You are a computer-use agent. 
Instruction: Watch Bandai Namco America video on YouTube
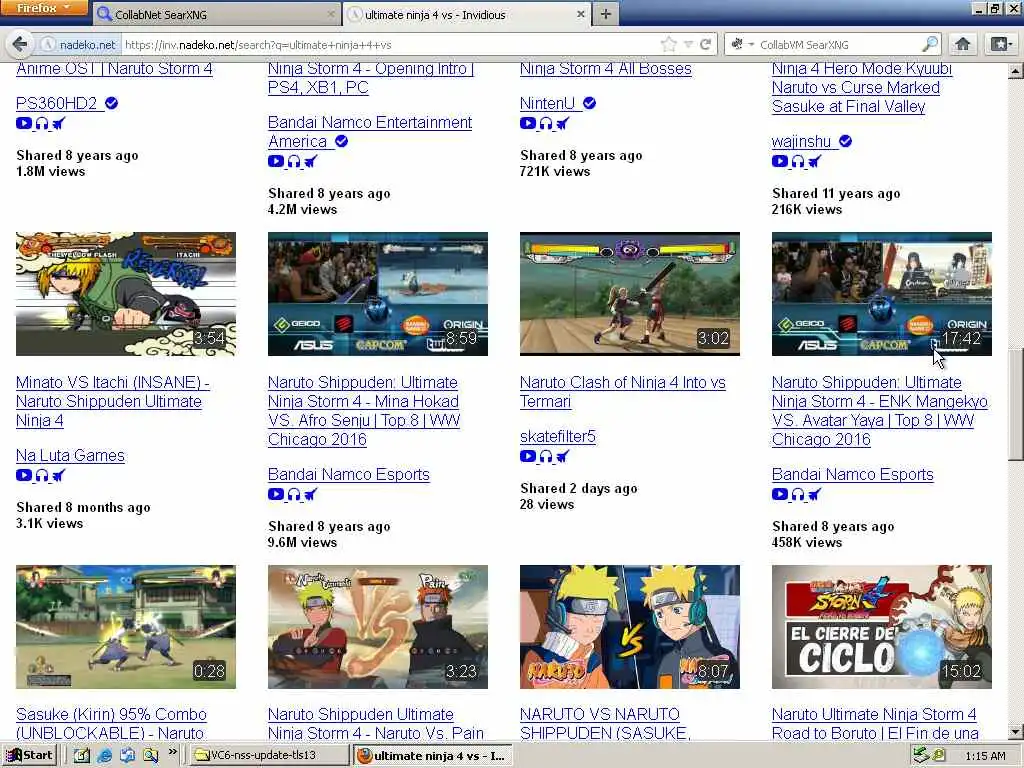coord(276,161)
